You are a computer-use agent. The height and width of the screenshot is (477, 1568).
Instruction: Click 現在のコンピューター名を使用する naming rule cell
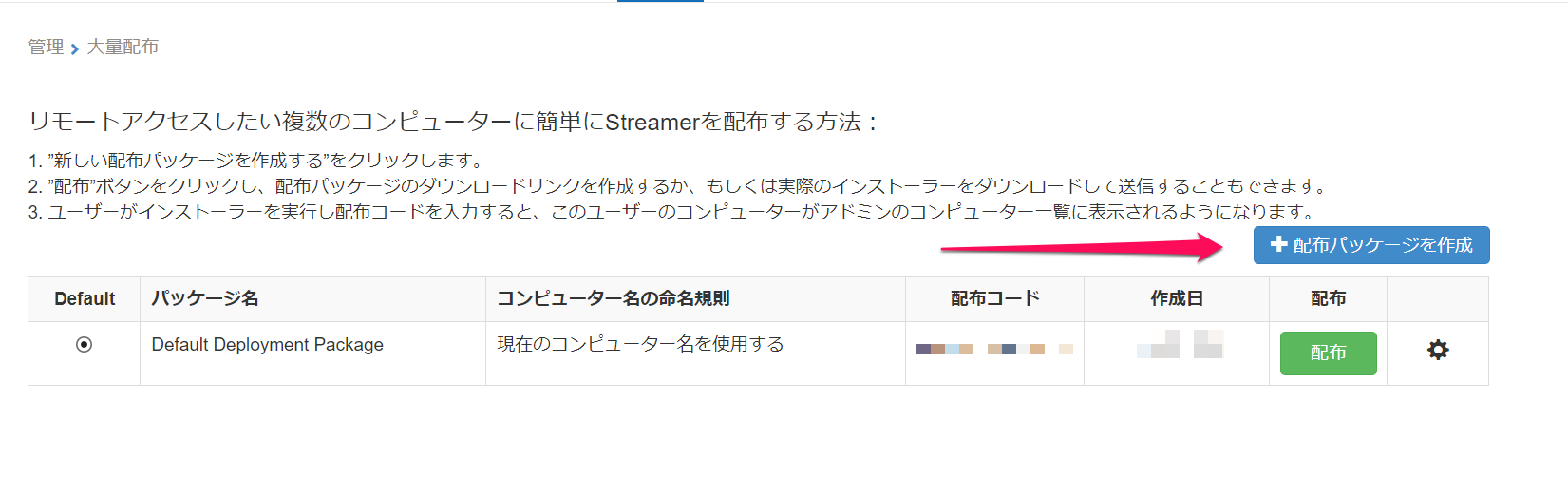point(641,344)
